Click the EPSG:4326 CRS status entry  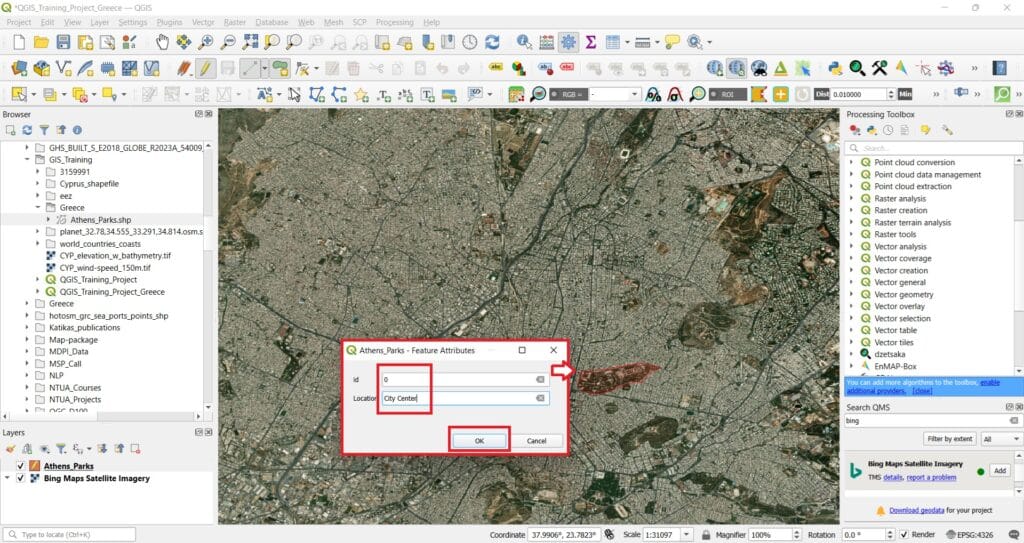coord(970,535)
